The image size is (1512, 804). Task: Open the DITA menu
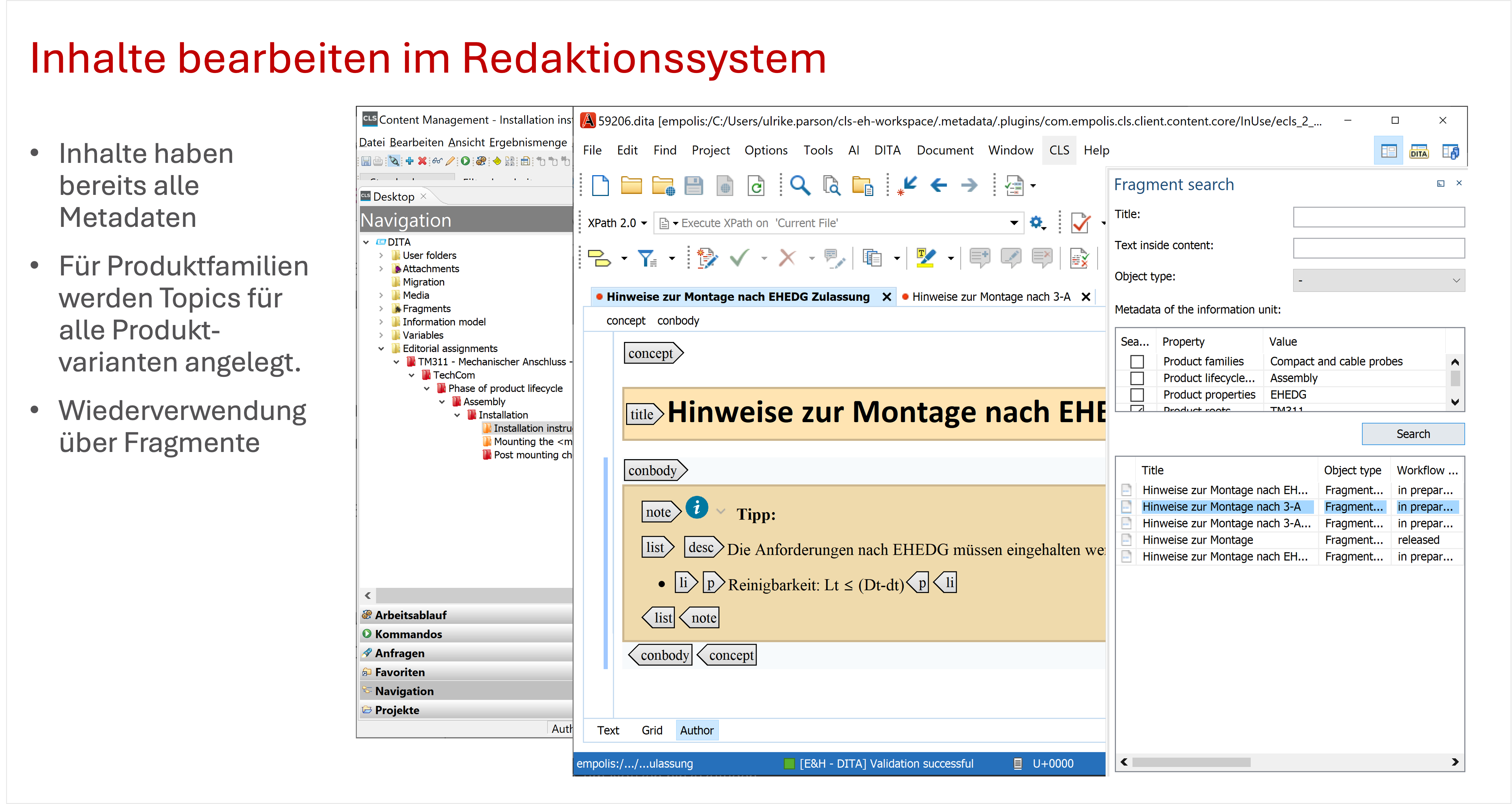pyautogui.click(x=887, y=150)
